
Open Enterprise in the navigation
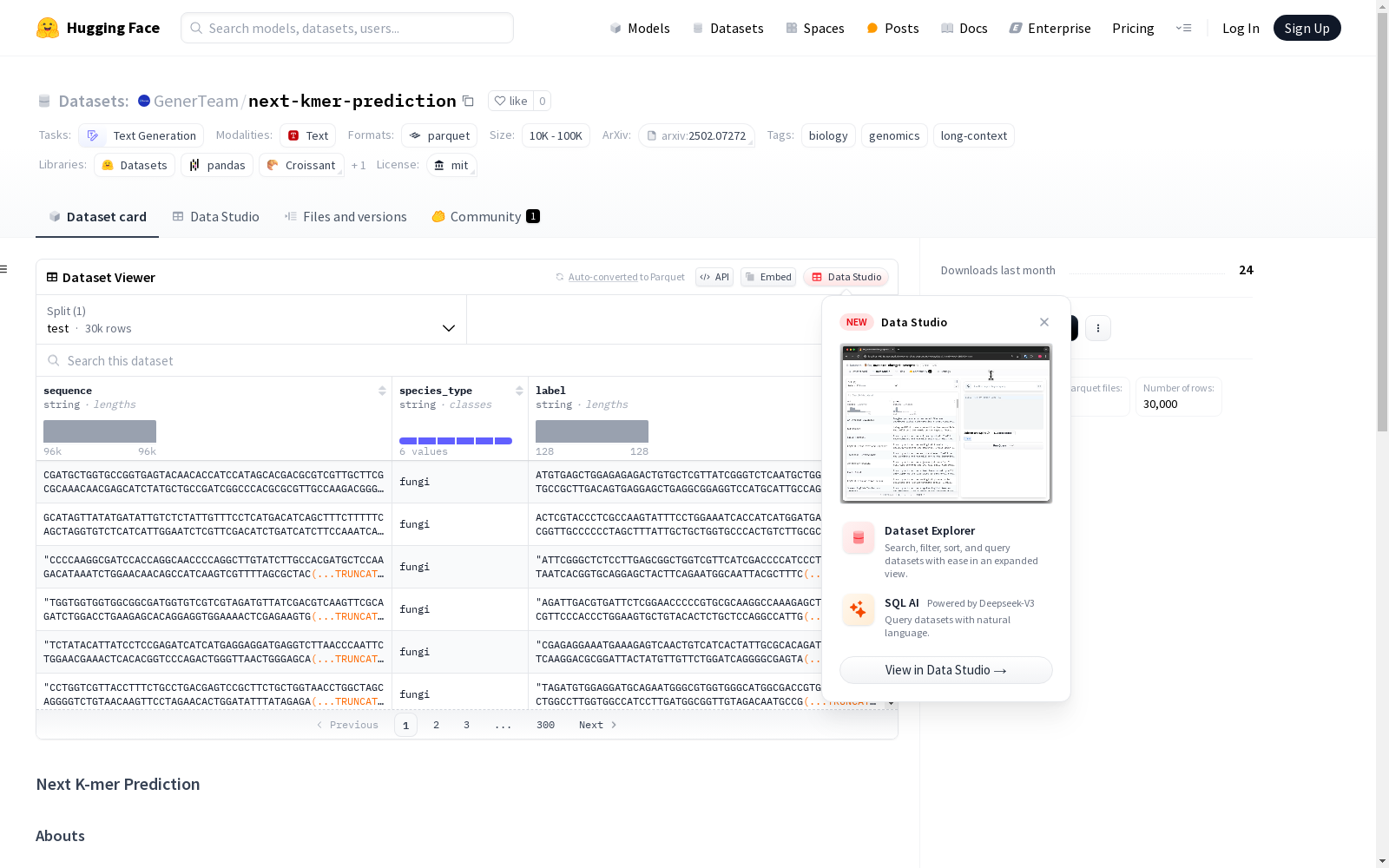(x=1050, y=28)
